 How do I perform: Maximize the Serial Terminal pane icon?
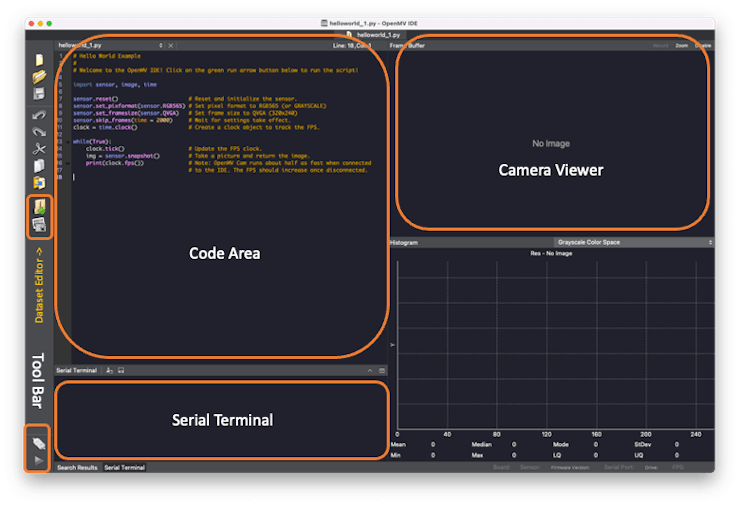382,371
